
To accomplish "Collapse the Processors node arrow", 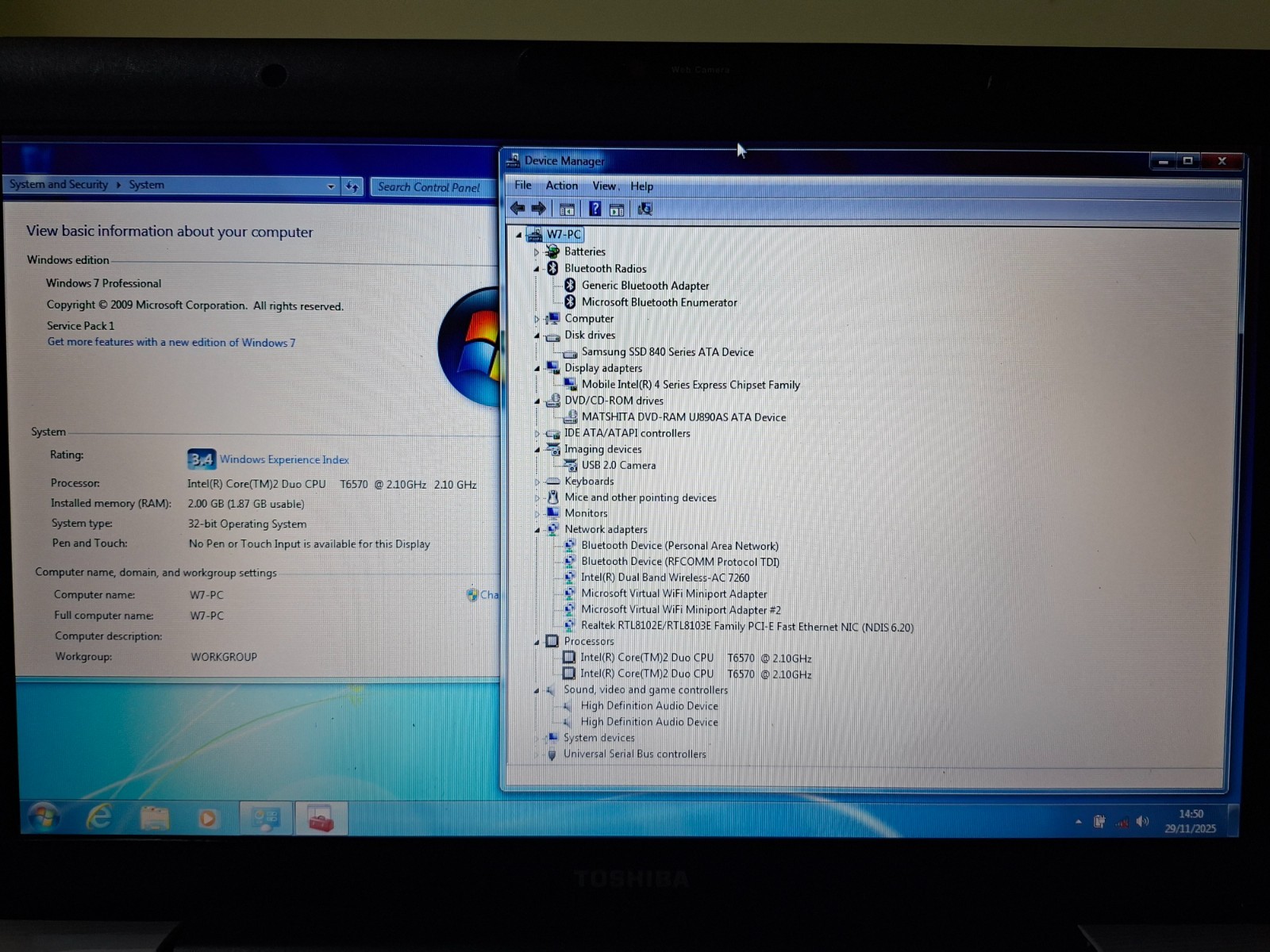I will 537,642.
